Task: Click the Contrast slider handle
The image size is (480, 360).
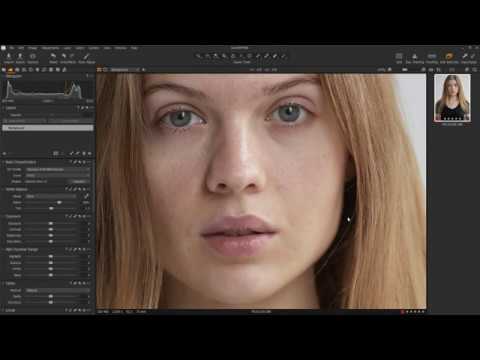Action: pos(51,229)
